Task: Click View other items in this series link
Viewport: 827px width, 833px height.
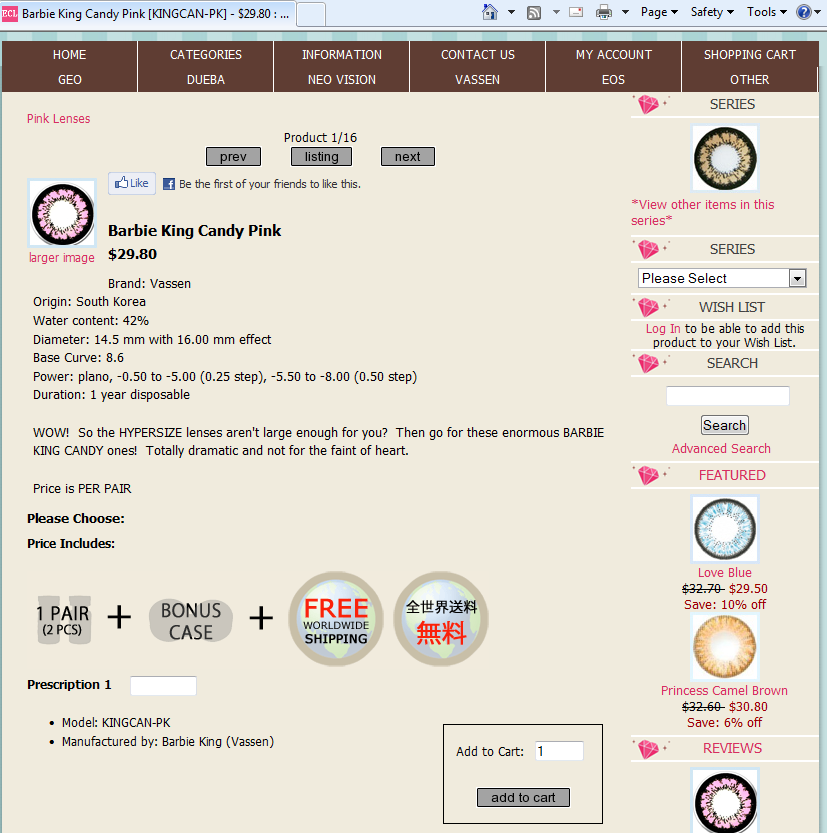Action: (x=702, y=212)
